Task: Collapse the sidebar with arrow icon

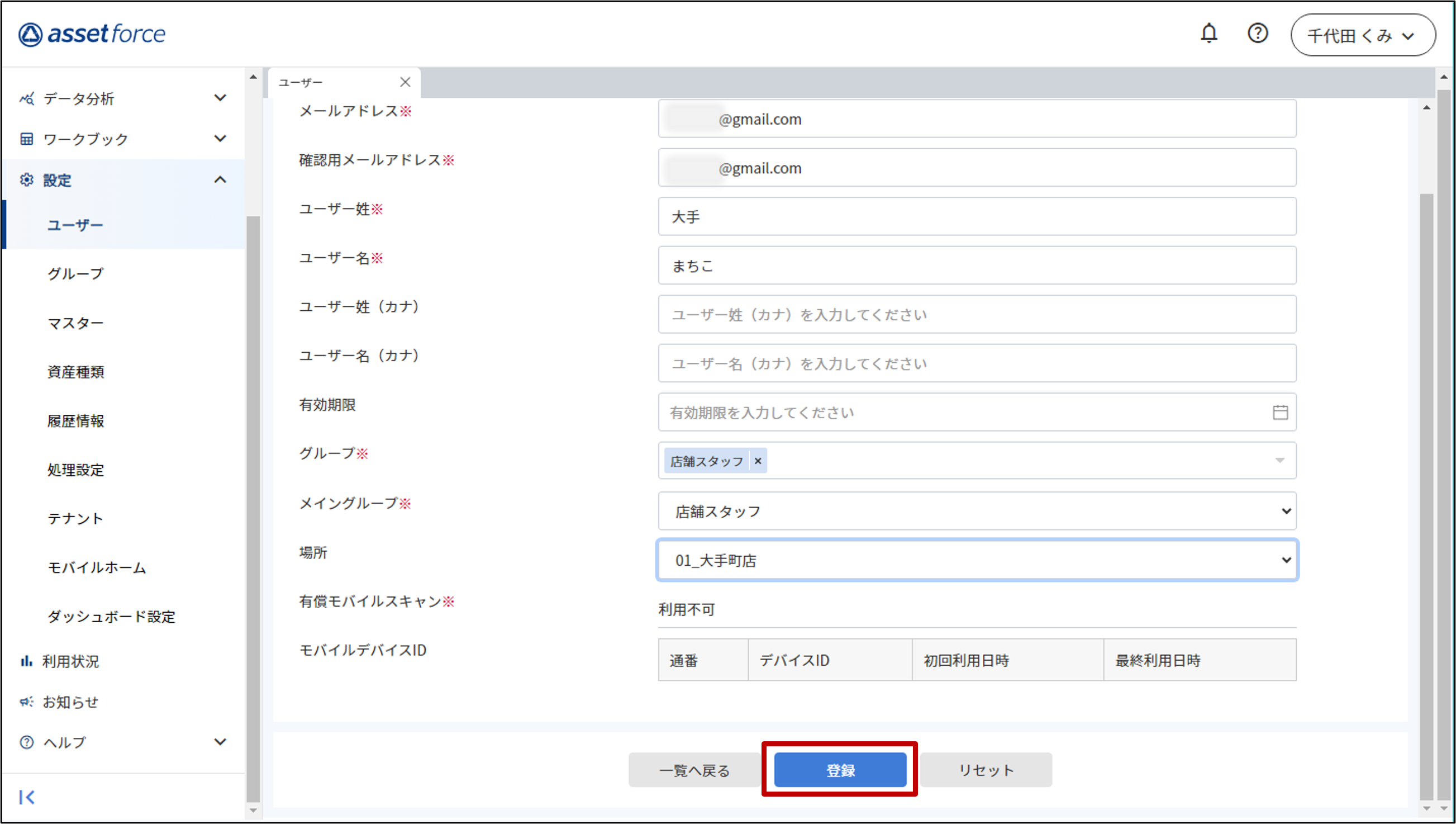Action: pos(27,797)
